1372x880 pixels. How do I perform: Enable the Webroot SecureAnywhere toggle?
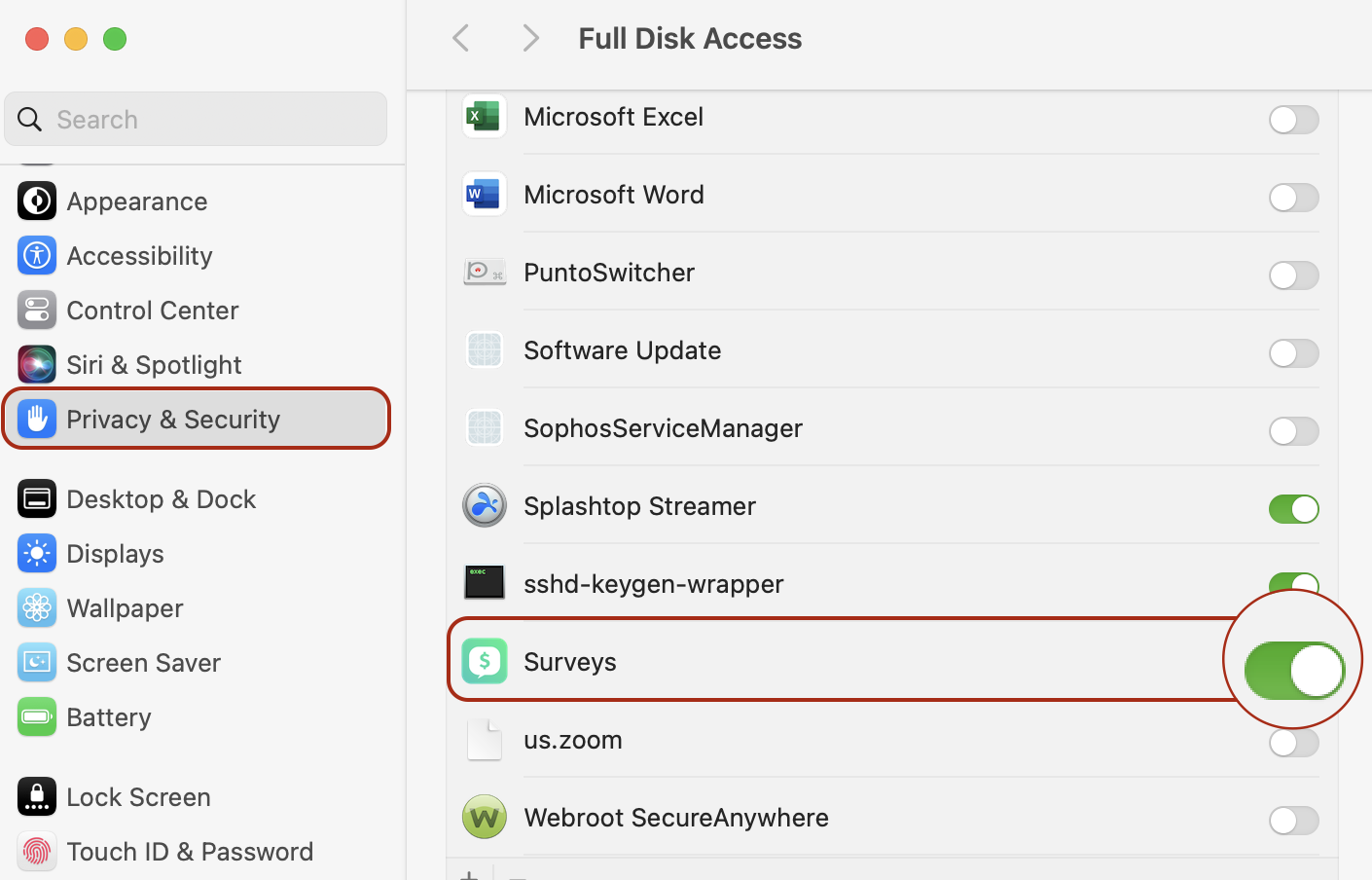[1293, 821]
